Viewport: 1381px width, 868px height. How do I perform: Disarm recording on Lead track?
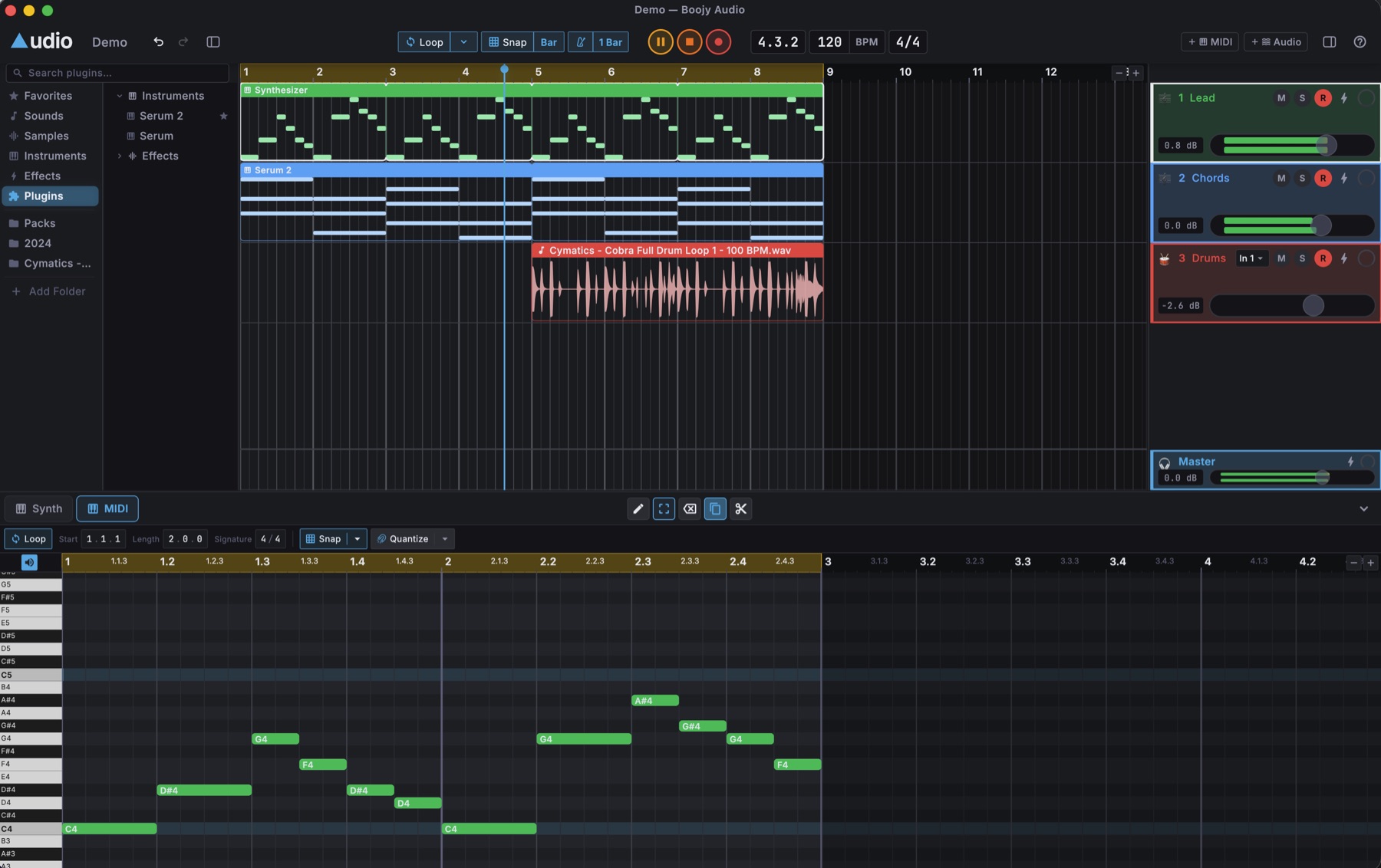tap(1323, 97)
